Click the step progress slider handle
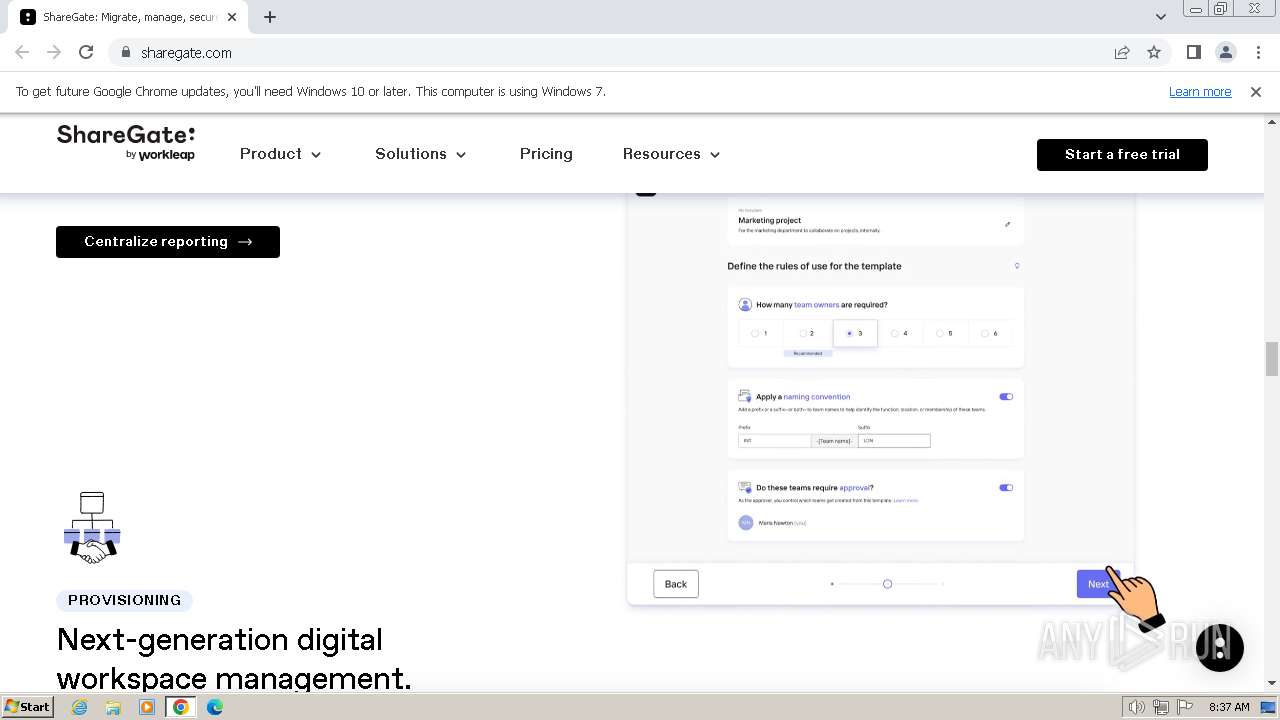 click(887, 584)
